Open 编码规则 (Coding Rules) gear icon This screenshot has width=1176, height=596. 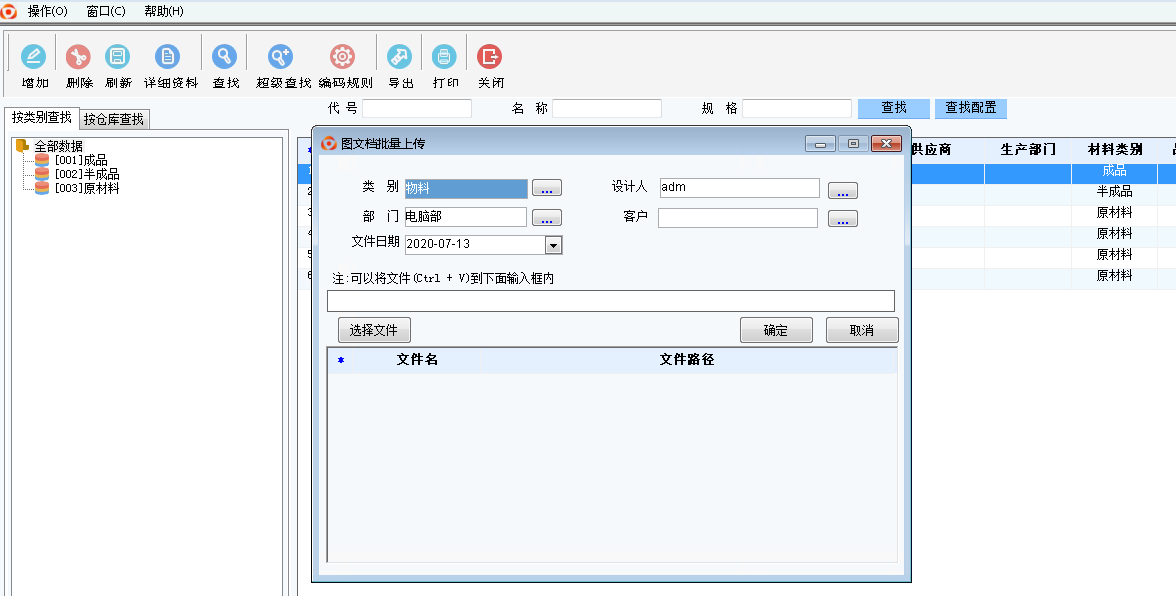343,57
